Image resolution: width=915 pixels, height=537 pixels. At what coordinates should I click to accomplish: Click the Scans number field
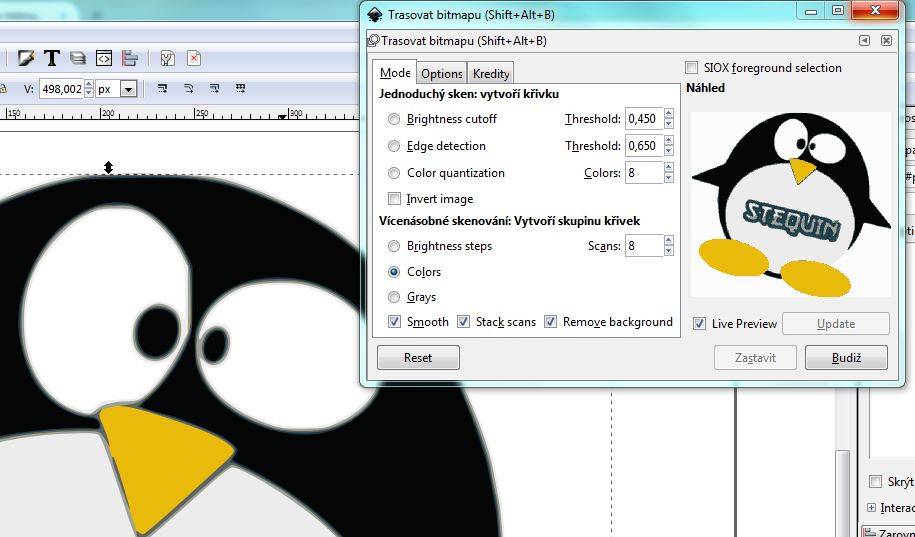tap(644, 246)
